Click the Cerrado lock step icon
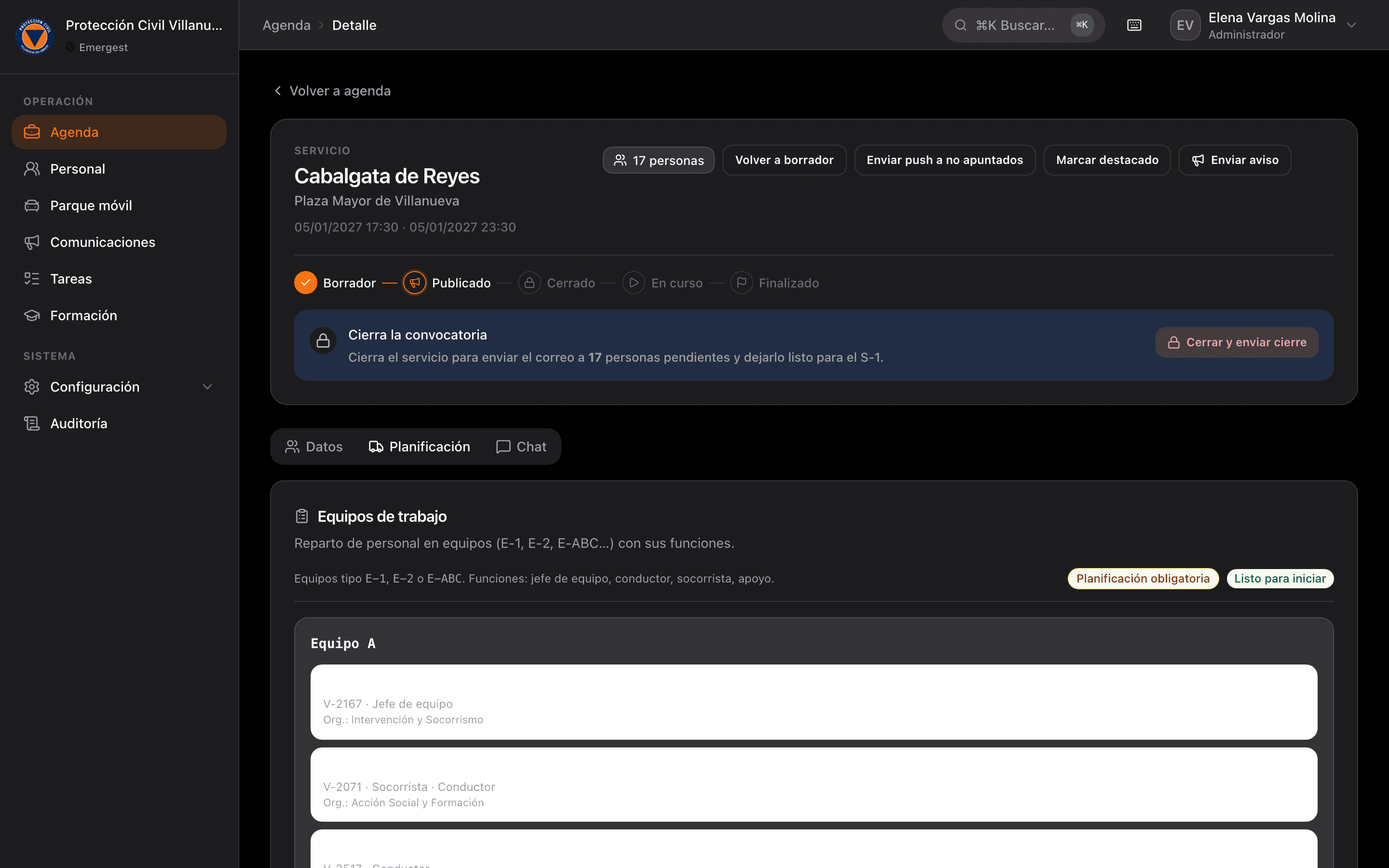 click(x=529, y=283)
